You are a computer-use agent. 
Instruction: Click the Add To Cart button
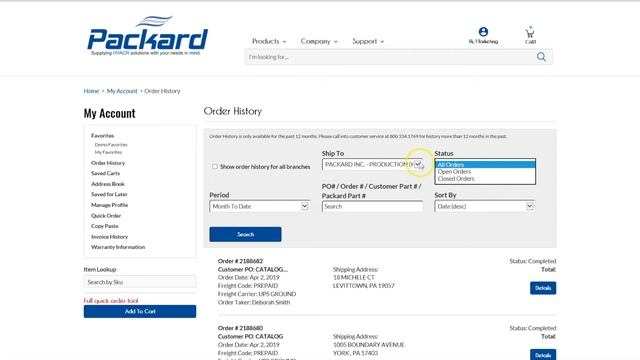[140, 311]
